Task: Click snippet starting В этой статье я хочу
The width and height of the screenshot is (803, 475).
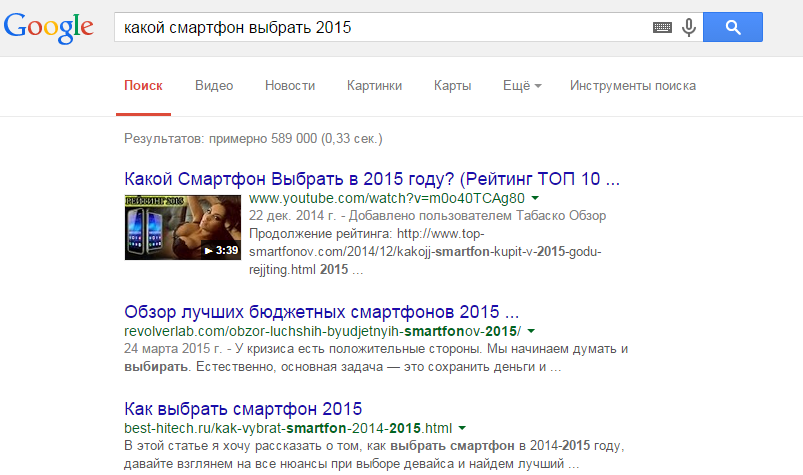Action: pyautogui.click(x=374, y=455)
